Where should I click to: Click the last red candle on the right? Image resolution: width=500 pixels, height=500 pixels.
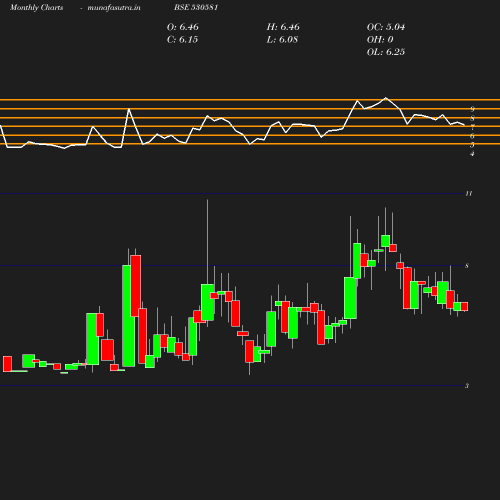pos(464,306)
